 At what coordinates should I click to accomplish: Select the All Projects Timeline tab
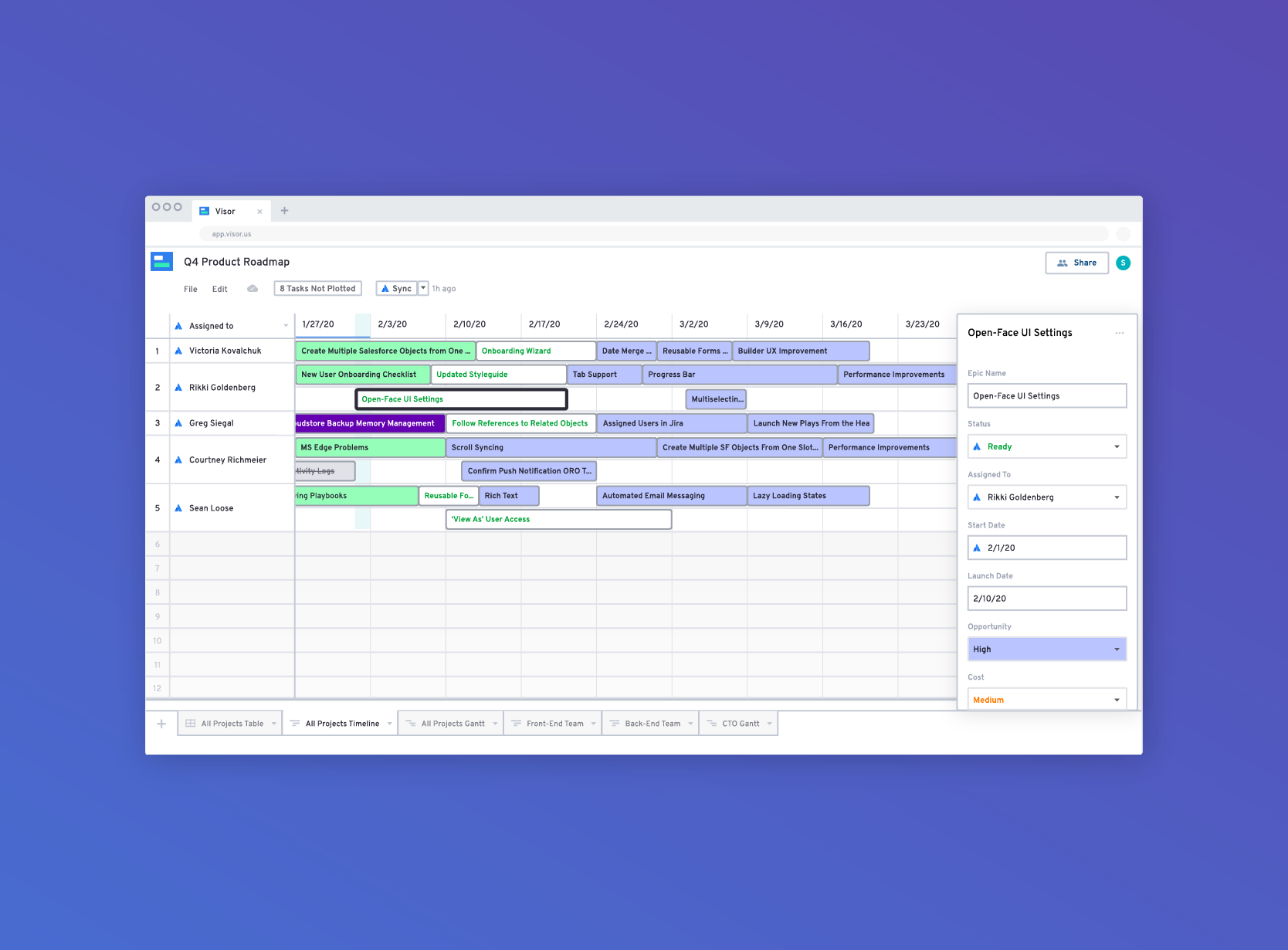click(x=340, y=724)
